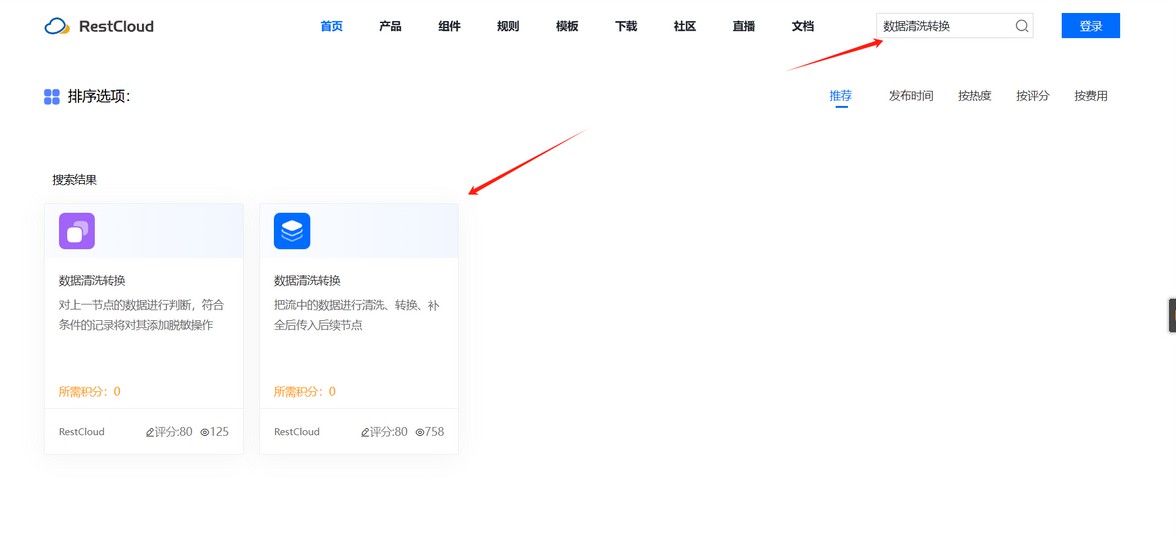The image size is (1176, 540).
Task: Click the four-square grid icon beside 排序选项
Action: coord(52,97)
